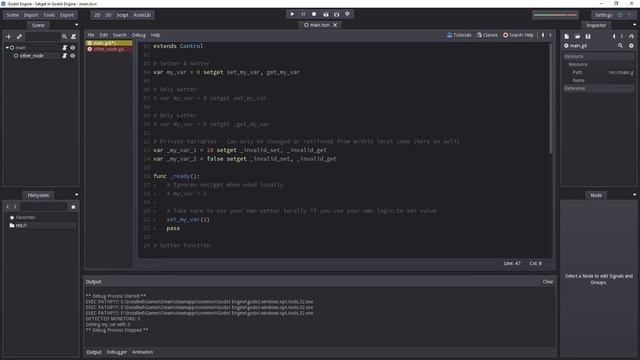Screen dimensions: 640x360
Task: Open the Export menu
Action: click(67, 15)
